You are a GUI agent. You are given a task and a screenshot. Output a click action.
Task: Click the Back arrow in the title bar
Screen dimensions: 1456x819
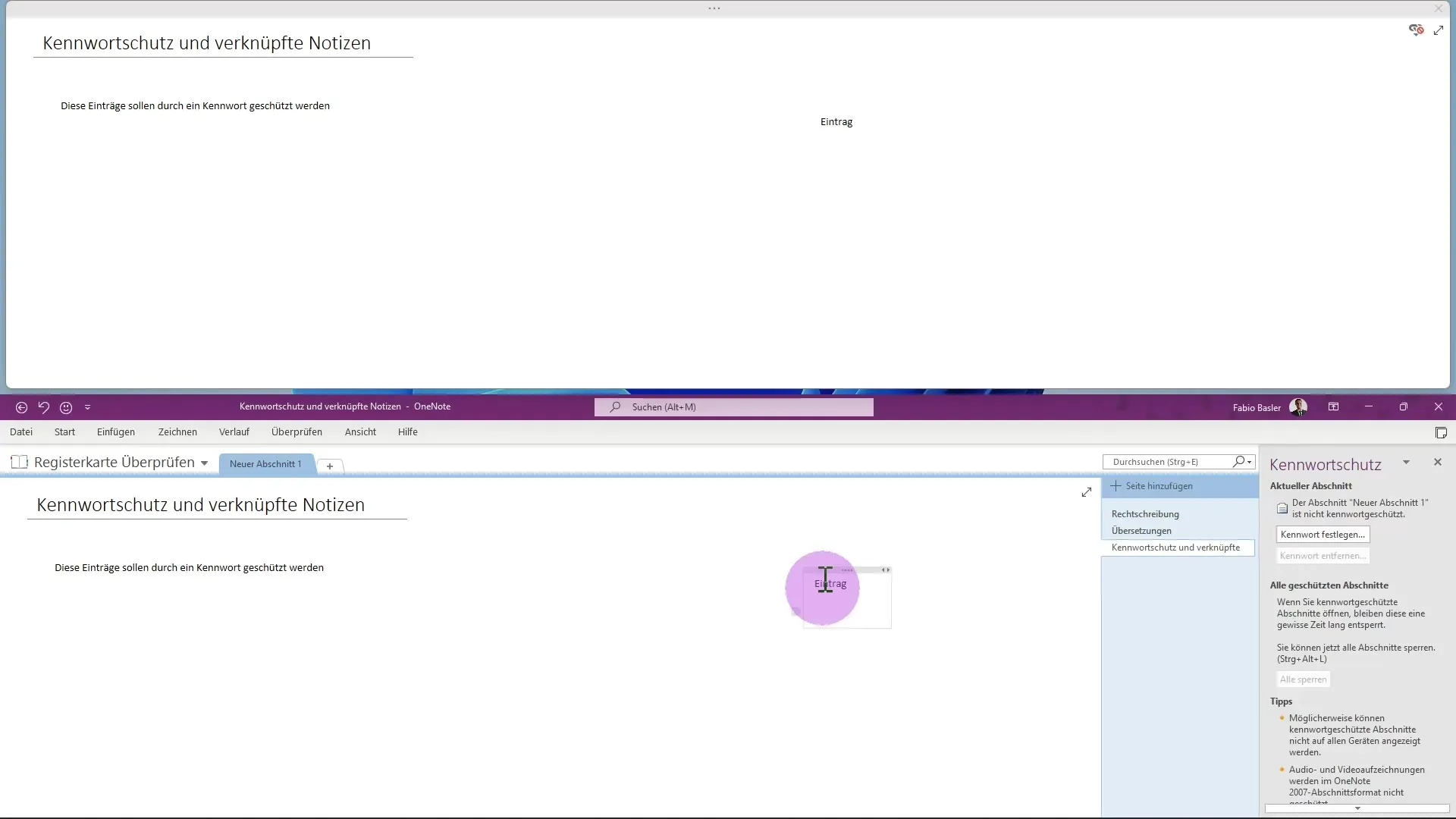[21, 408]
